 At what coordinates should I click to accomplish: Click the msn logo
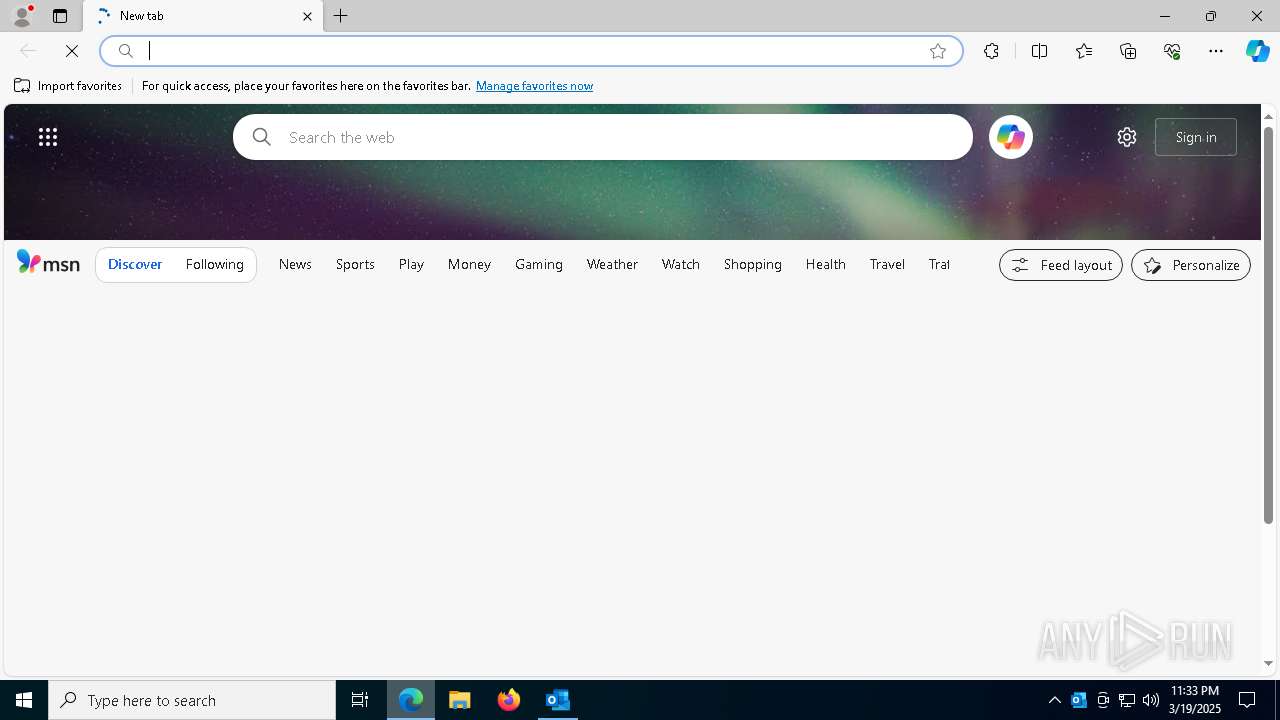48,263
